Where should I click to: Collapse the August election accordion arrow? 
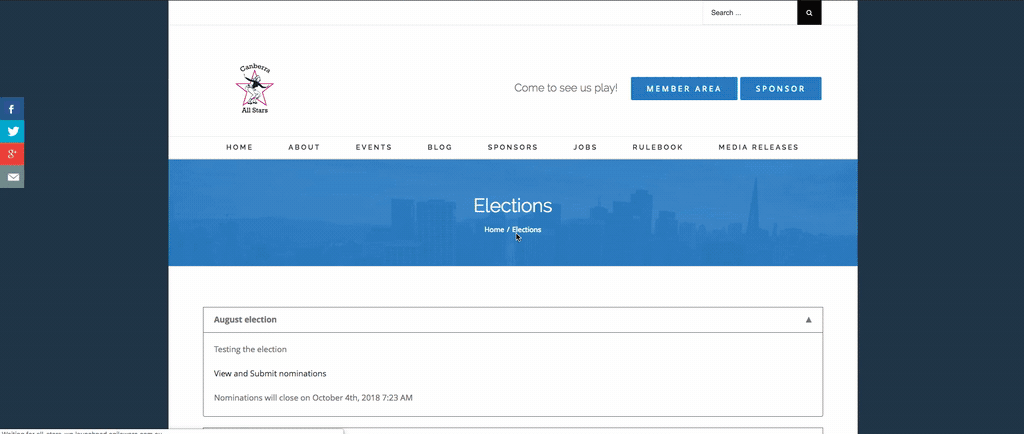coord(808,320)
